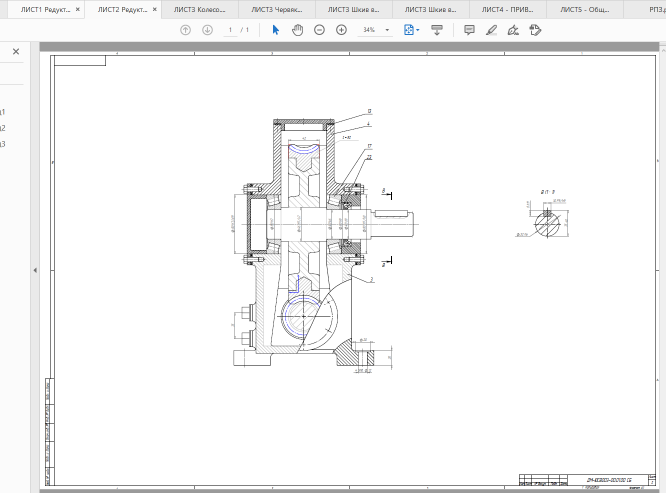Click the stamp tool icon
The height and width of the screenshot is (493, 666).
535,30
